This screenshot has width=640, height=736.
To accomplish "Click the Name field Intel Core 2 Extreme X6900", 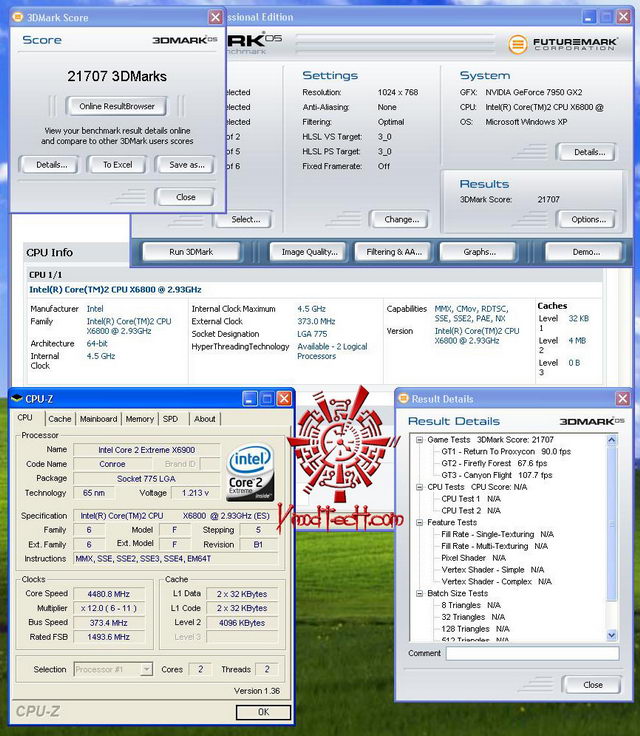I will [147, 450].
